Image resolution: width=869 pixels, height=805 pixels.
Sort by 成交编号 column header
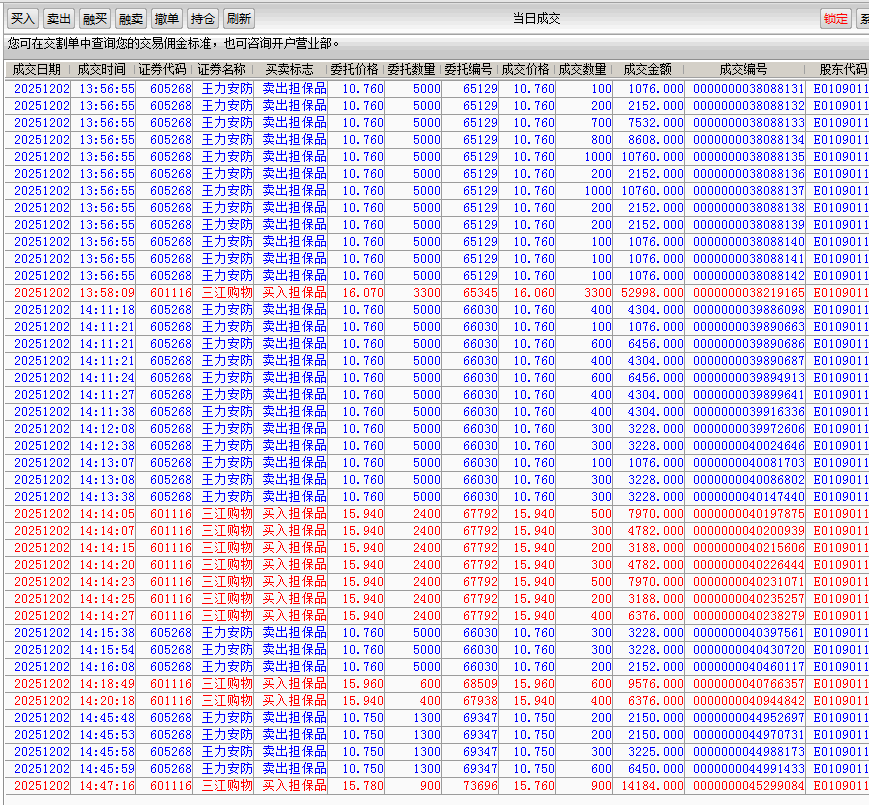click(744, 69)
